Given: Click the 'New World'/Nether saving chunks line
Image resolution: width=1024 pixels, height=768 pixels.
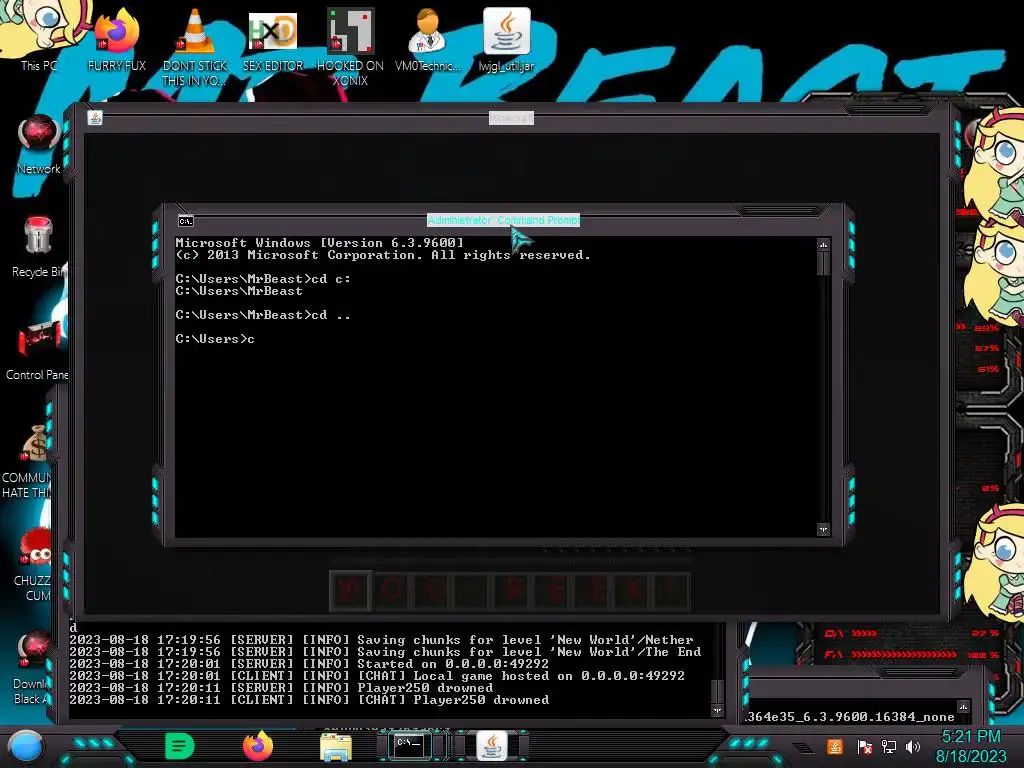Looking at the screenshot, I should 381,640.
